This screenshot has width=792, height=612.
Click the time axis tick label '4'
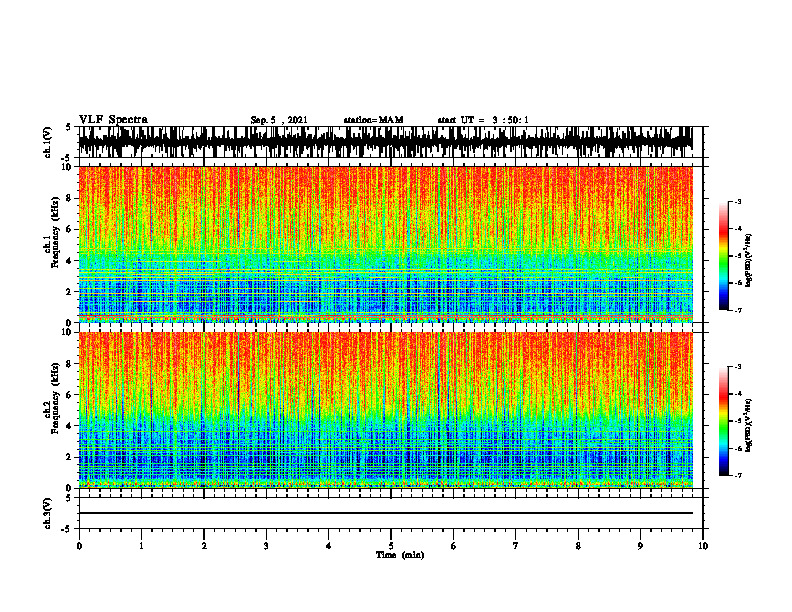(329, 546)
